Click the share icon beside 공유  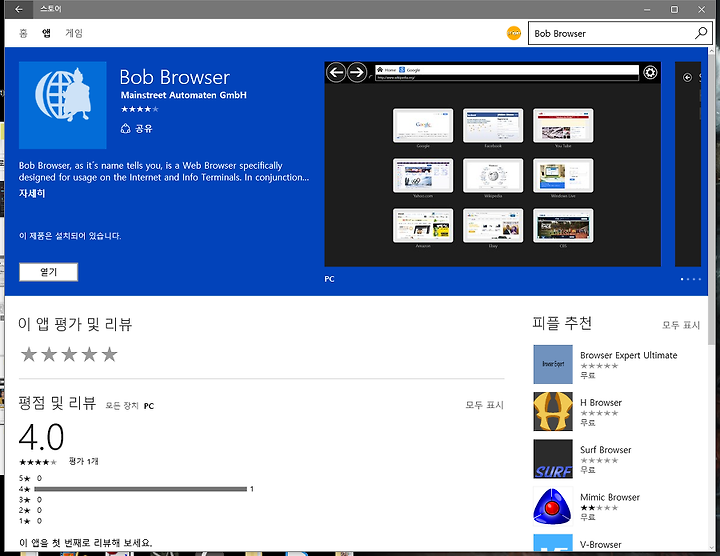(125, 129)
